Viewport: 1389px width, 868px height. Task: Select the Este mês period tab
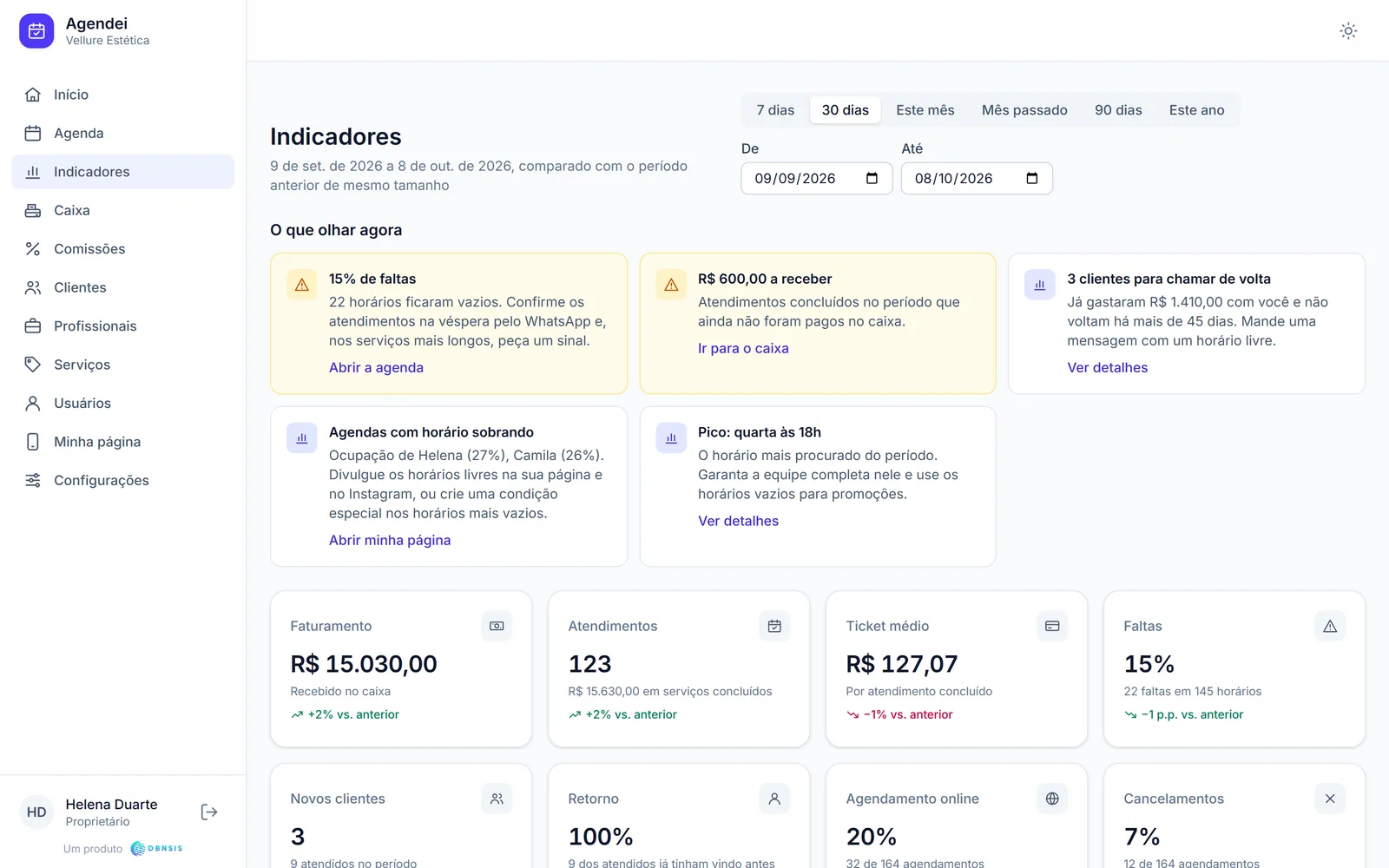925,110
